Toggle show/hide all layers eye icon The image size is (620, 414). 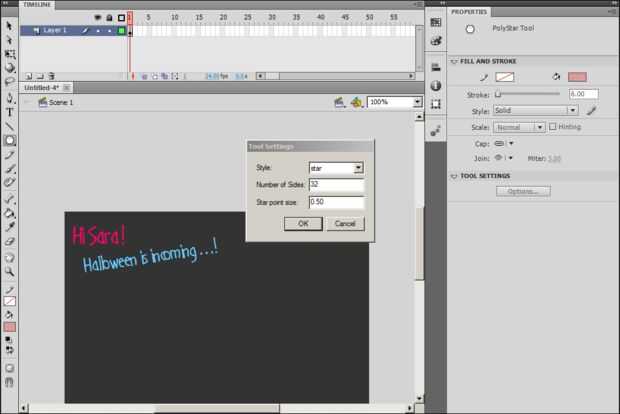(98, 17)
